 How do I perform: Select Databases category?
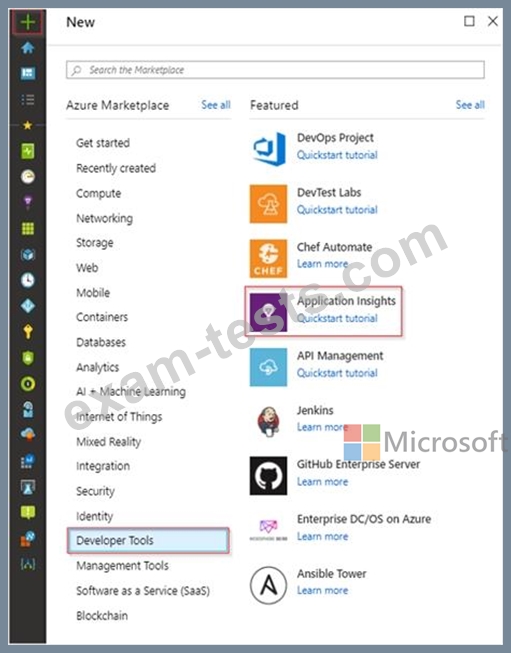(x=101, y=342)
